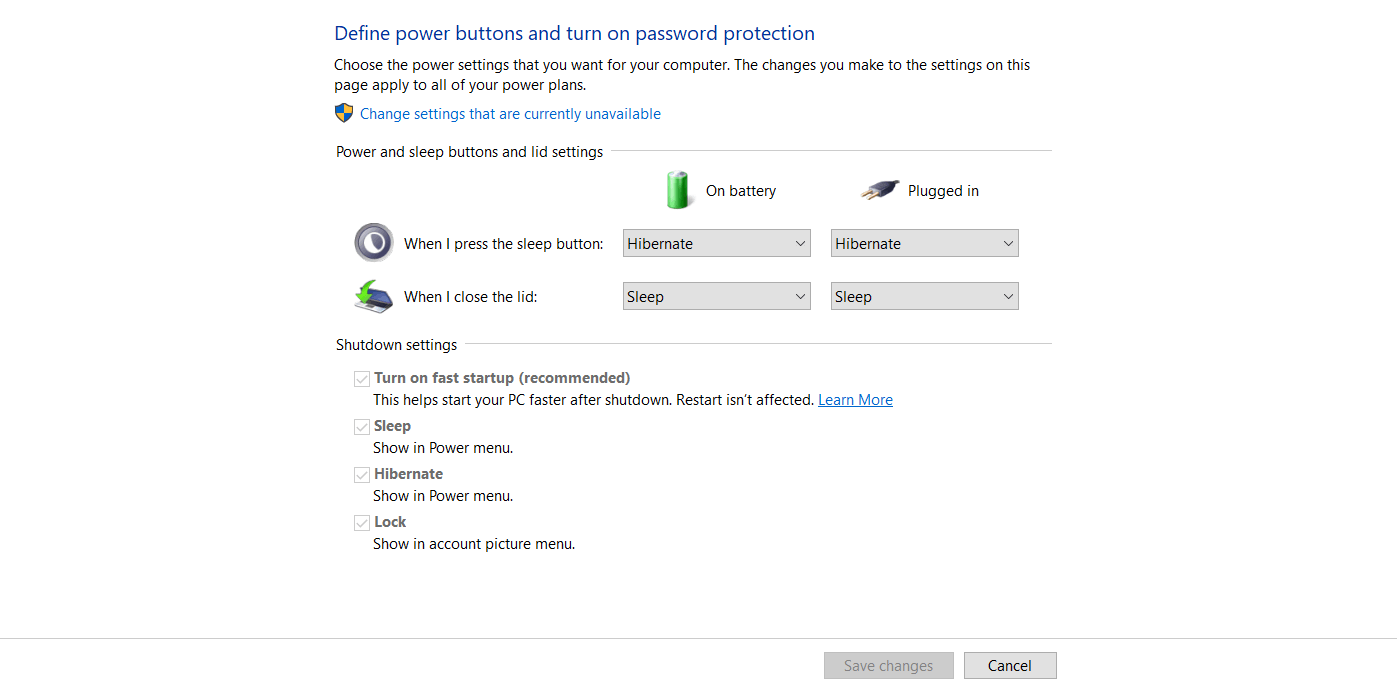This screenshot has width=1397, height=691.
Task: Open close lid Plugged in dropdown
Action: click(925, 296)
